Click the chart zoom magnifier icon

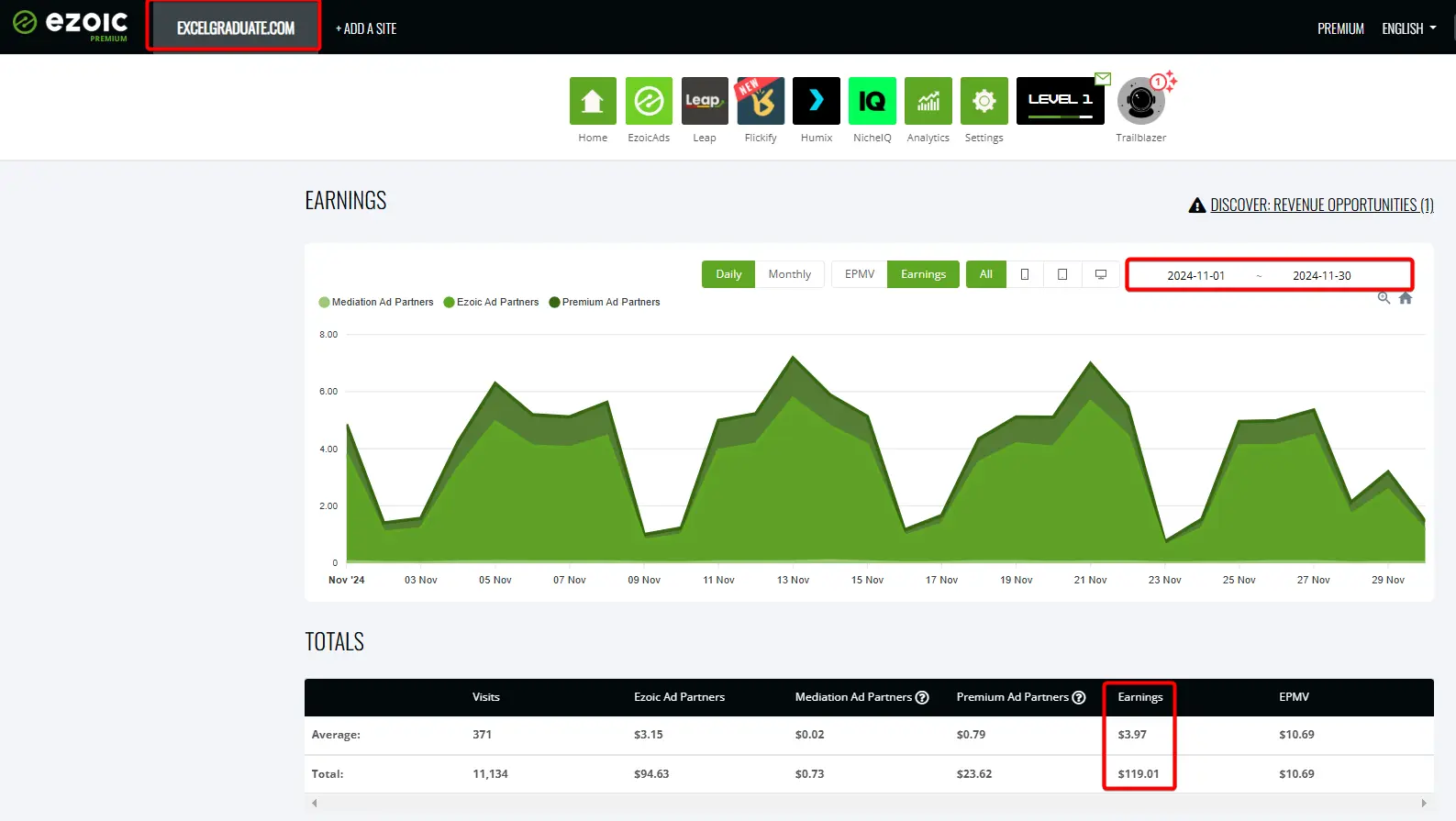pos(1384,298)
